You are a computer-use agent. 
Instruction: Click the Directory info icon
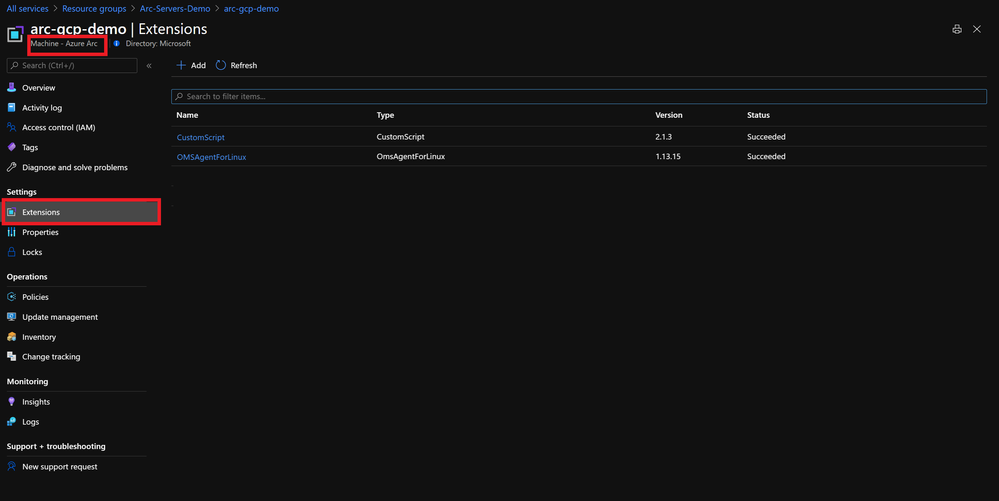117,43
